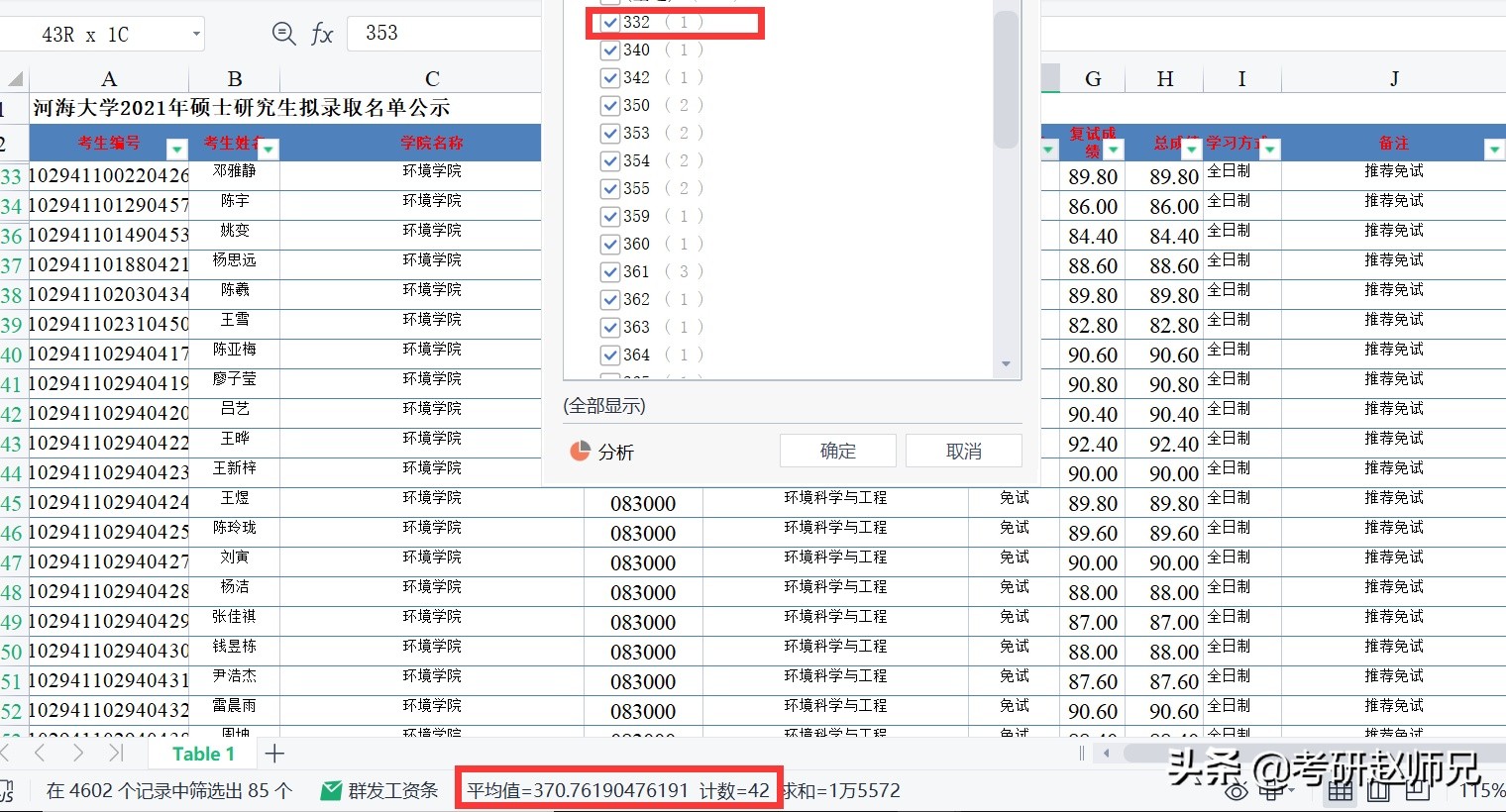The height and width of the screenshot is (812, 1506).
Task: Open the Name Box dropdown arrow
Action: point(195,33)
